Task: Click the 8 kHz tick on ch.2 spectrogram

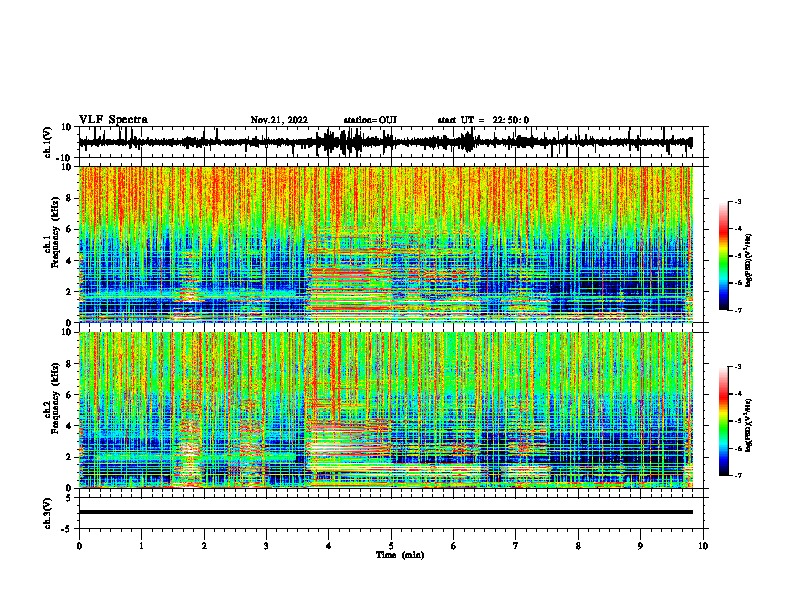Action: [x=69, y=364]
